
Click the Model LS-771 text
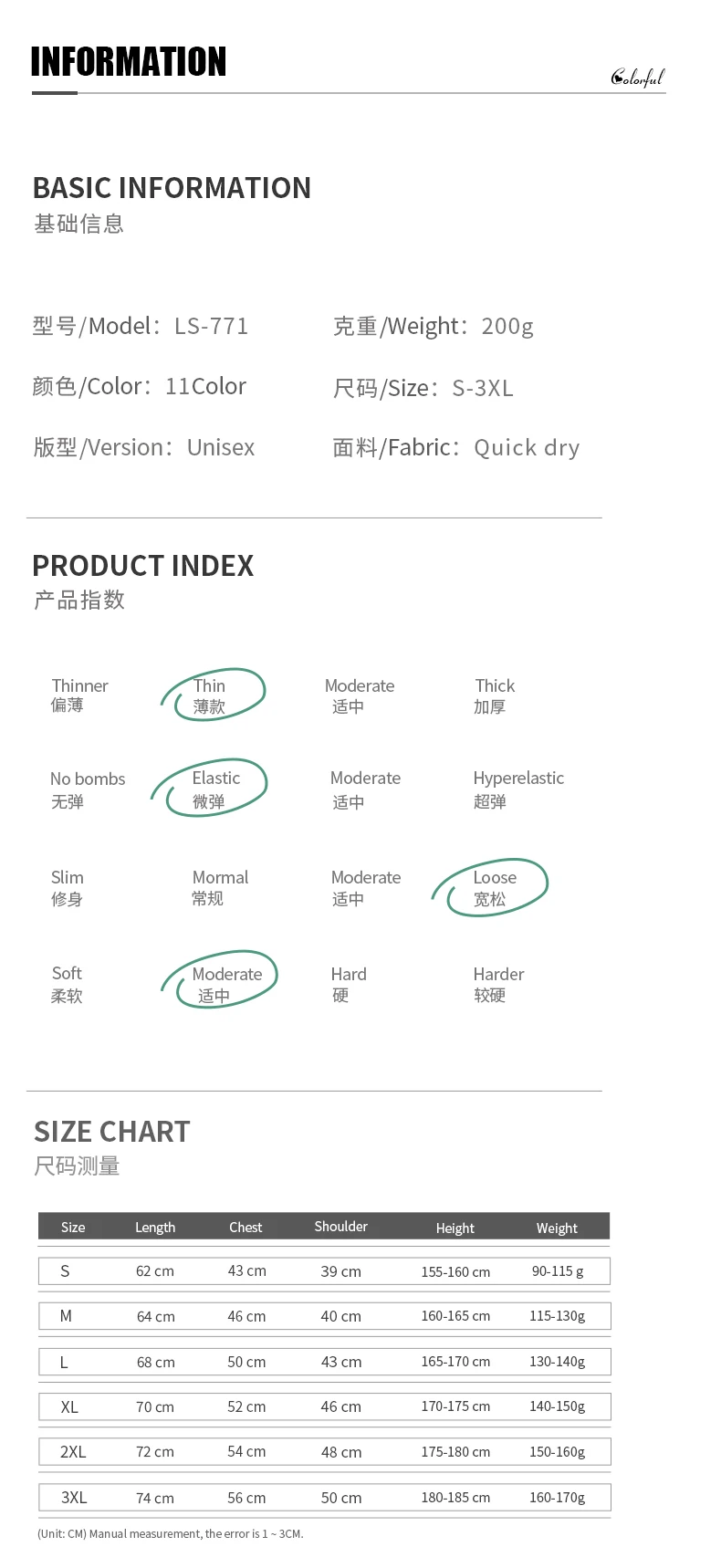point(141,326)
